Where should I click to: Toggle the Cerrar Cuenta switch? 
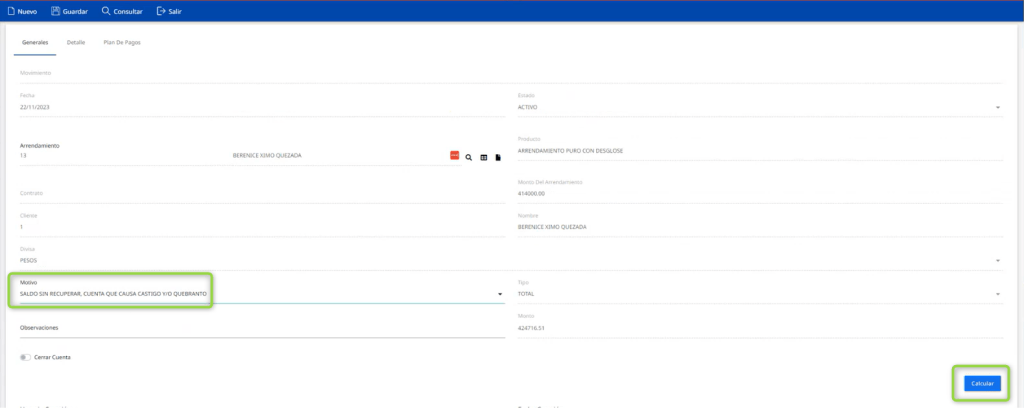point(25,357)
